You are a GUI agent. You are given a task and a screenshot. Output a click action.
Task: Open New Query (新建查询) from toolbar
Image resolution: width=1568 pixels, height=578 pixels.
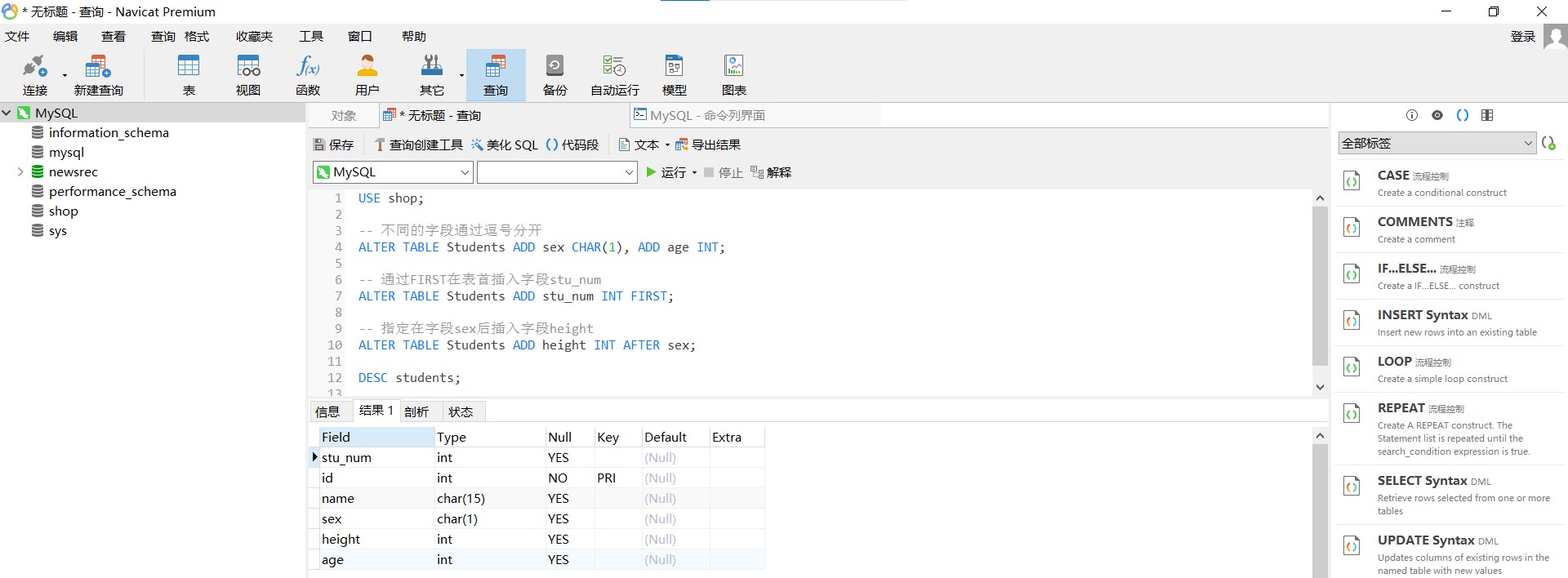(98, 75)
